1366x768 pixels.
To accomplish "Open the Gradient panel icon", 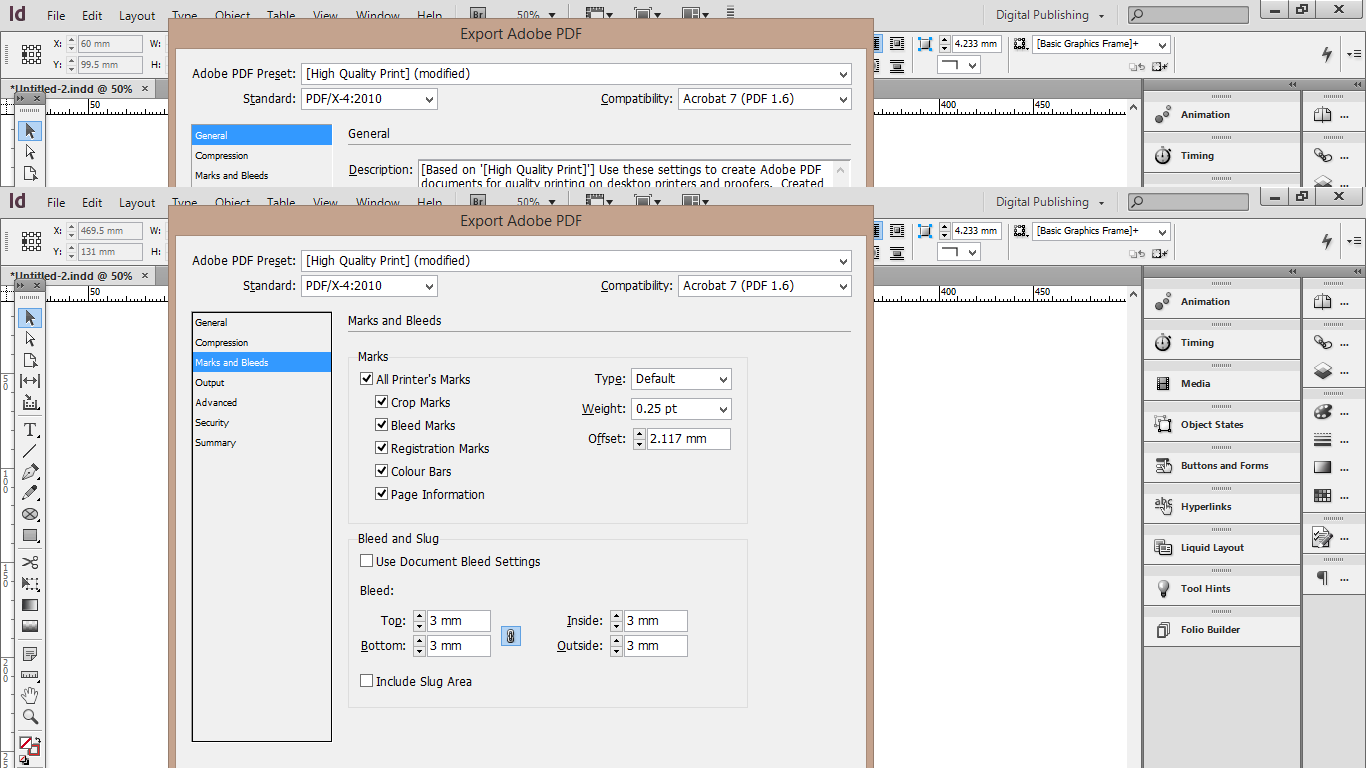I will tap(1323, 467).
